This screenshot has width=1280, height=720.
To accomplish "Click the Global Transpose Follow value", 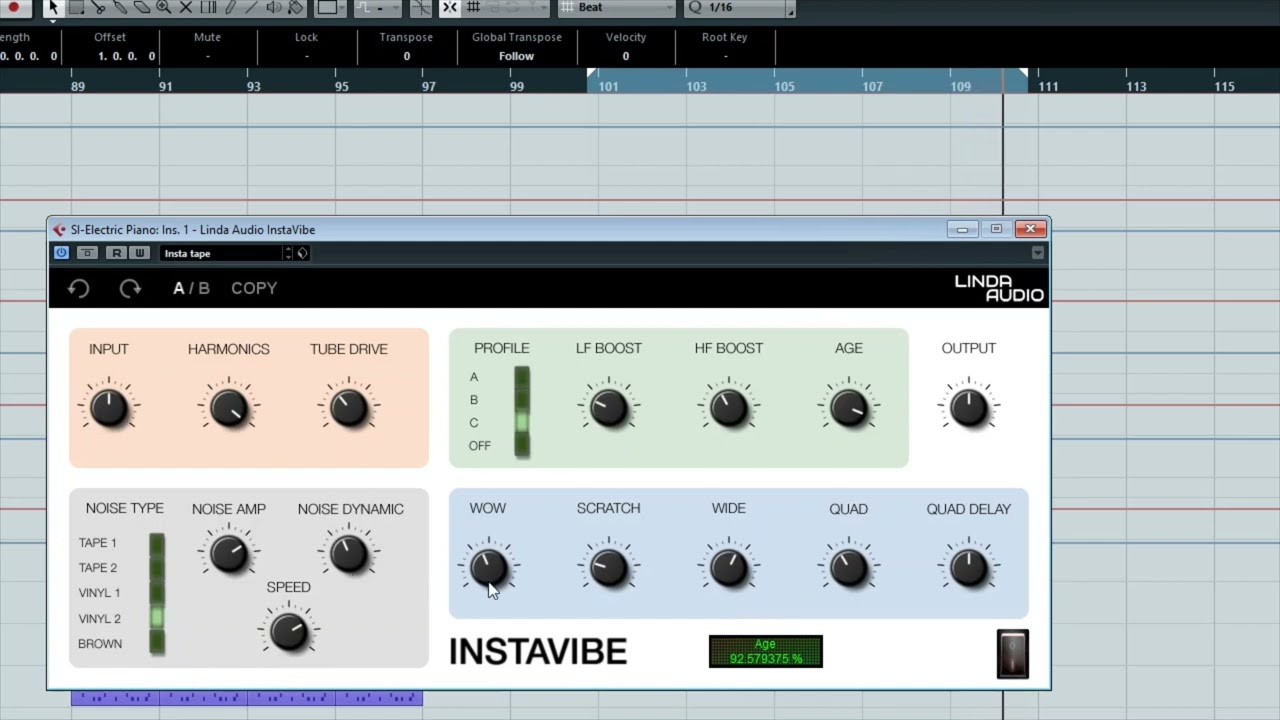I will click(517, 56).
